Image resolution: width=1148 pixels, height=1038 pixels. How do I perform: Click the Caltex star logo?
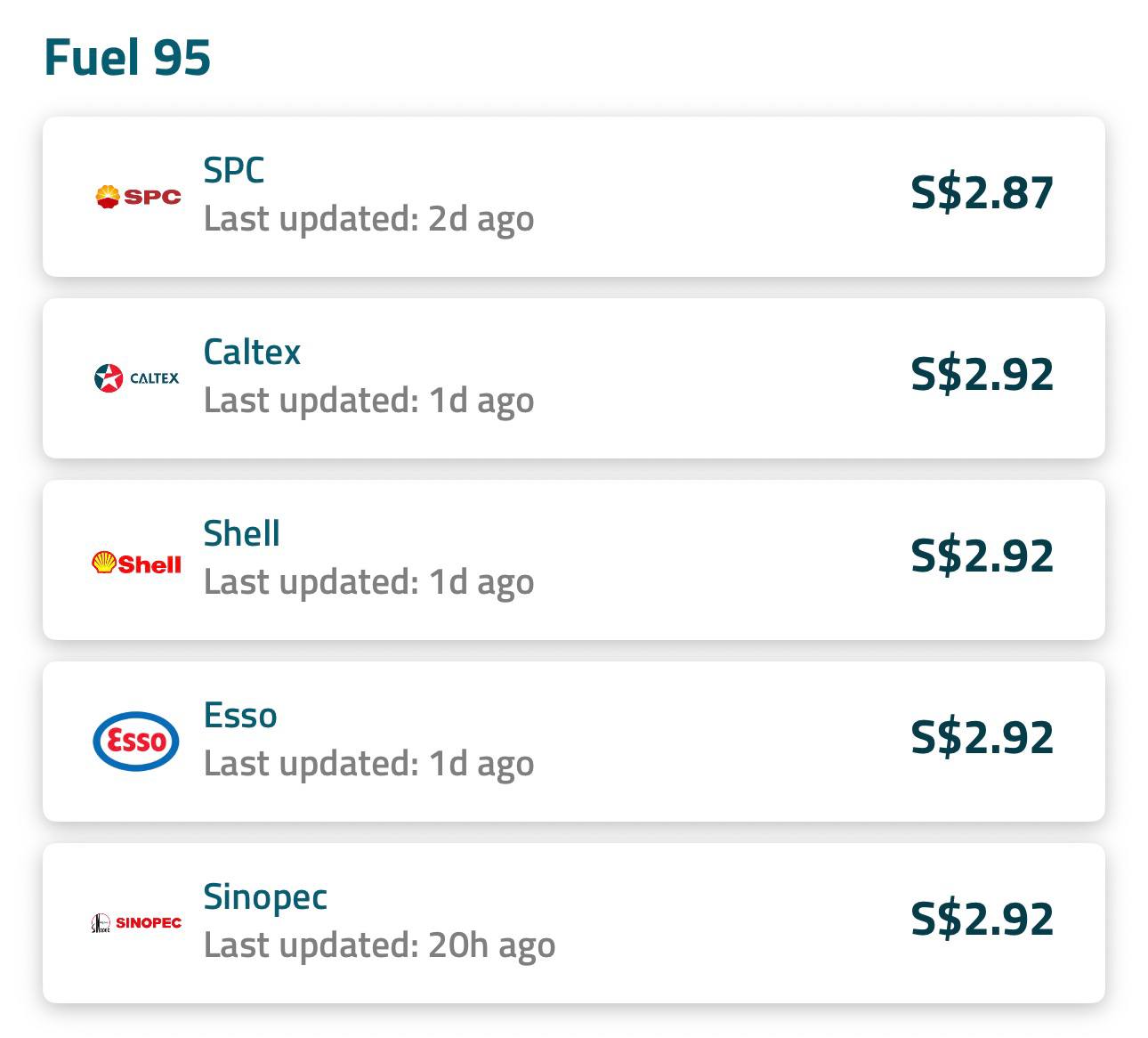pos(135,377)
